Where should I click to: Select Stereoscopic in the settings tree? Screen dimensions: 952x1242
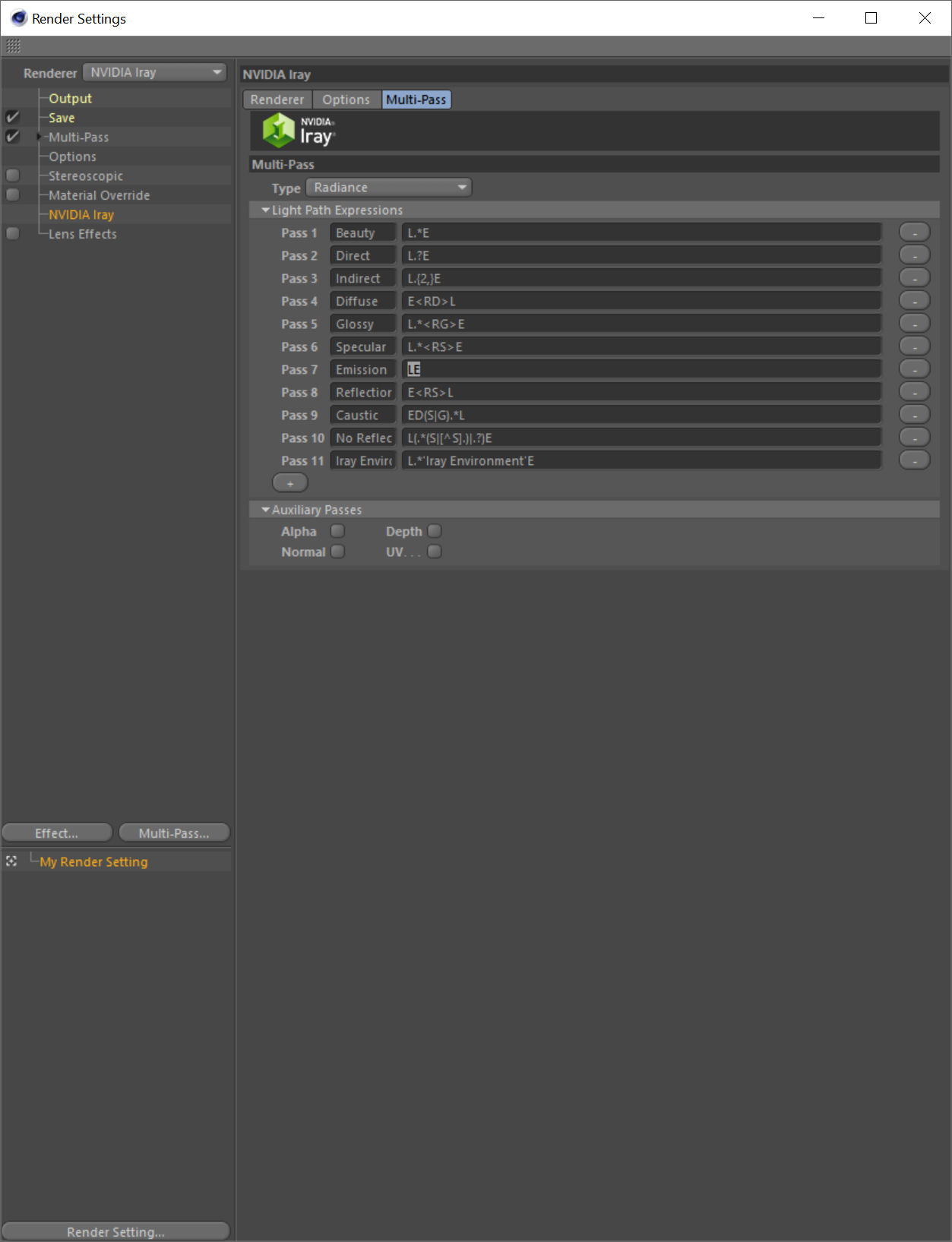[x=86, y=176]
